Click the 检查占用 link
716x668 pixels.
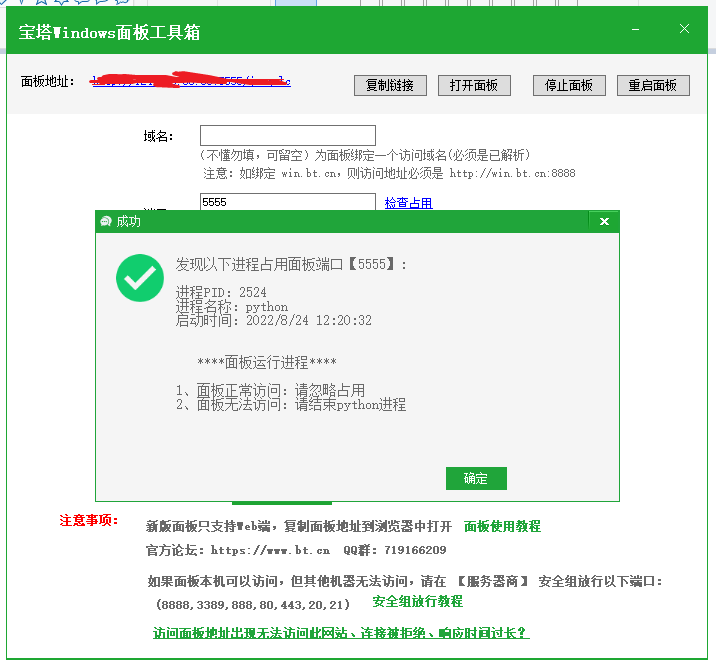tap(408, 203)
